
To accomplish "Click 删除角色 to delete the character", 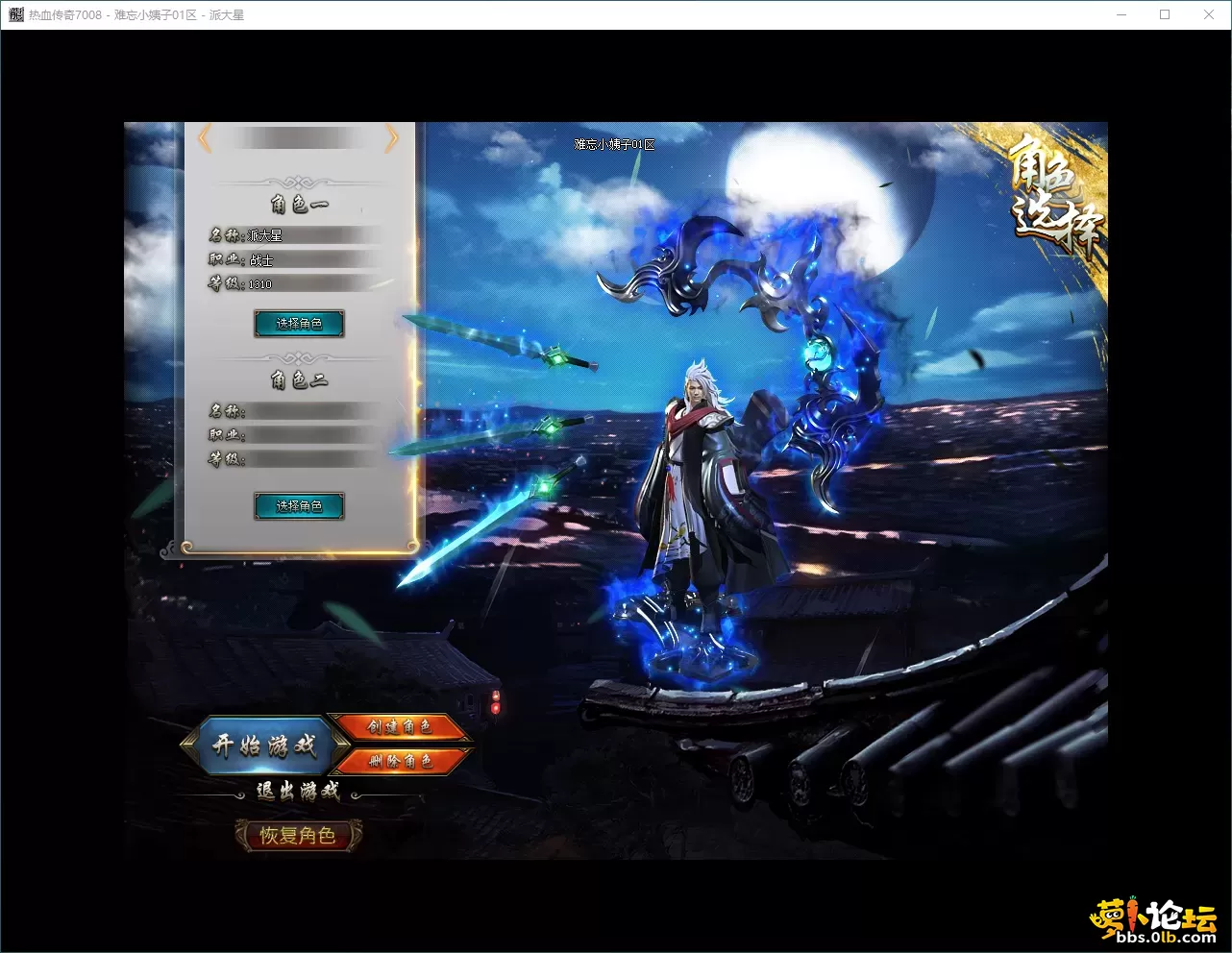I will click(x=400, y=761).
